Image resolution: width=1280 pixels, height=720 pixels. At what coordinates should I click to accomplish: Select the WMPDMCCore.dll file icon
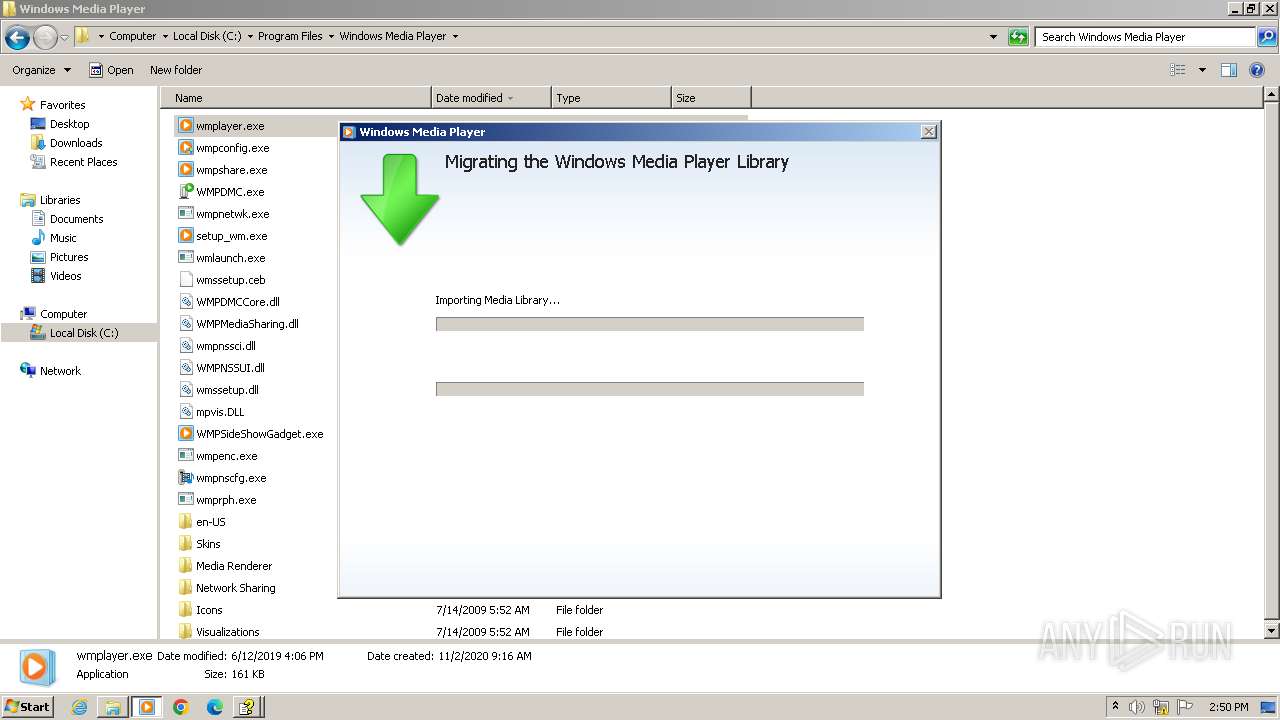click(x=186, y=302)
